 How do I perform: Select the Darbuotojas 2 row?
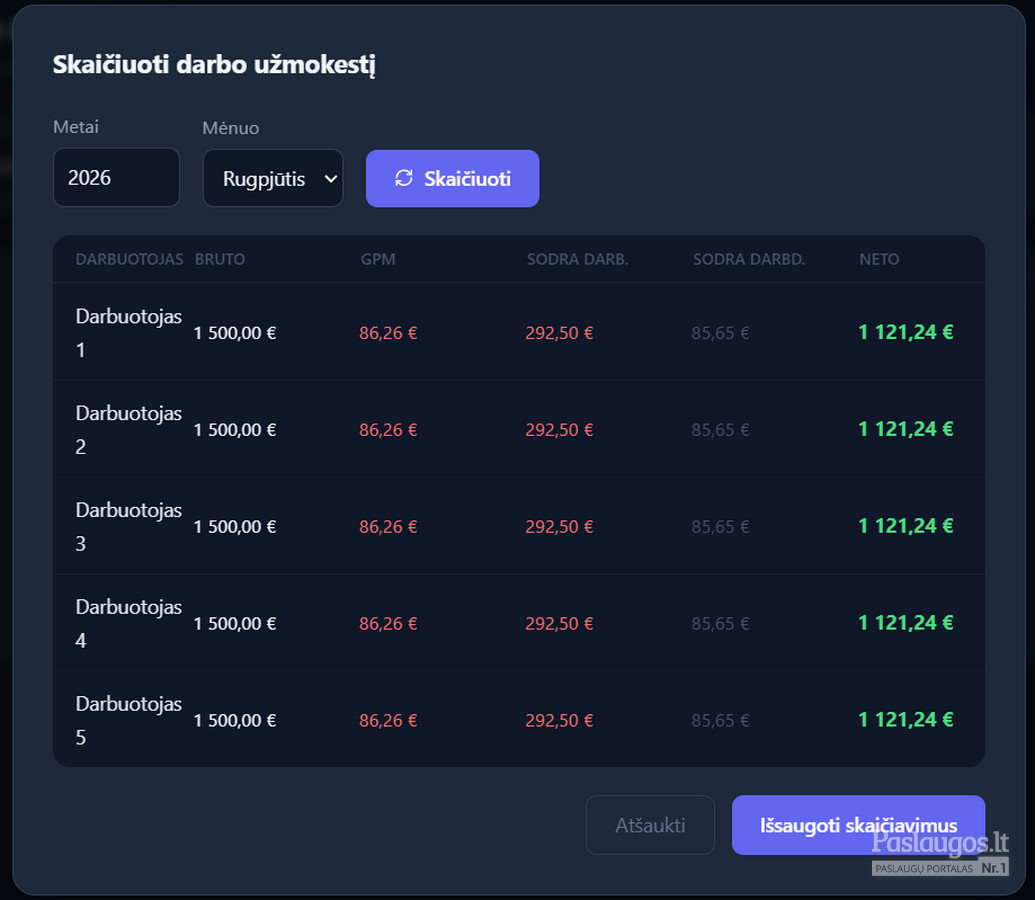[519, 429]
